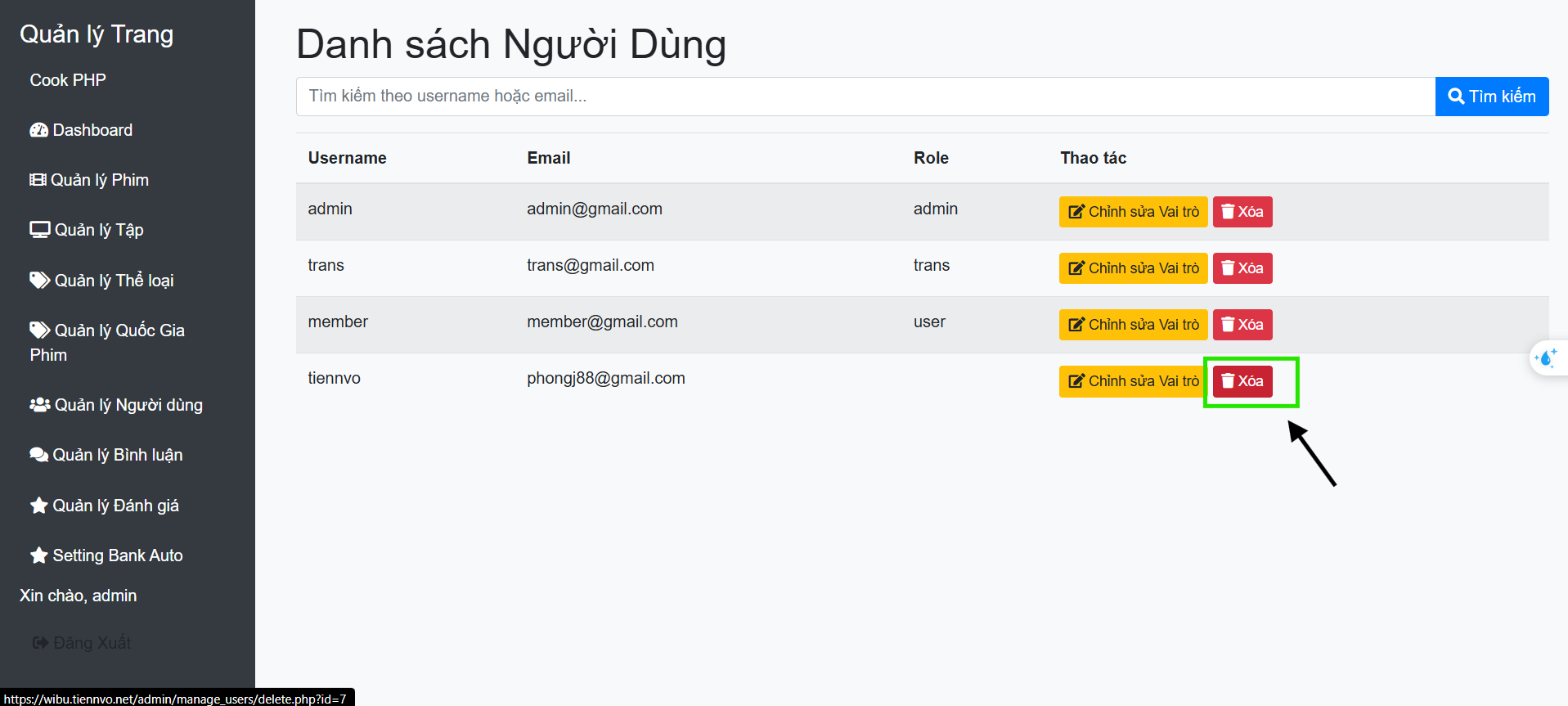Navigate to Quản lý Bình luận
Viewport: 1568px width, 706px height.
[106, 455]
